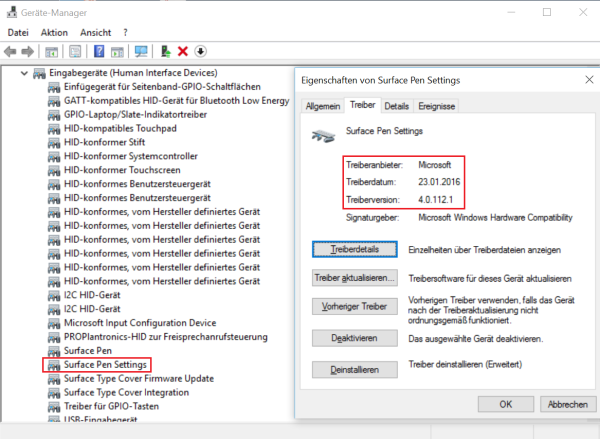Click the Deaktivieren button
This screenshot has height=439, width=600.
(x=355, y=338)
